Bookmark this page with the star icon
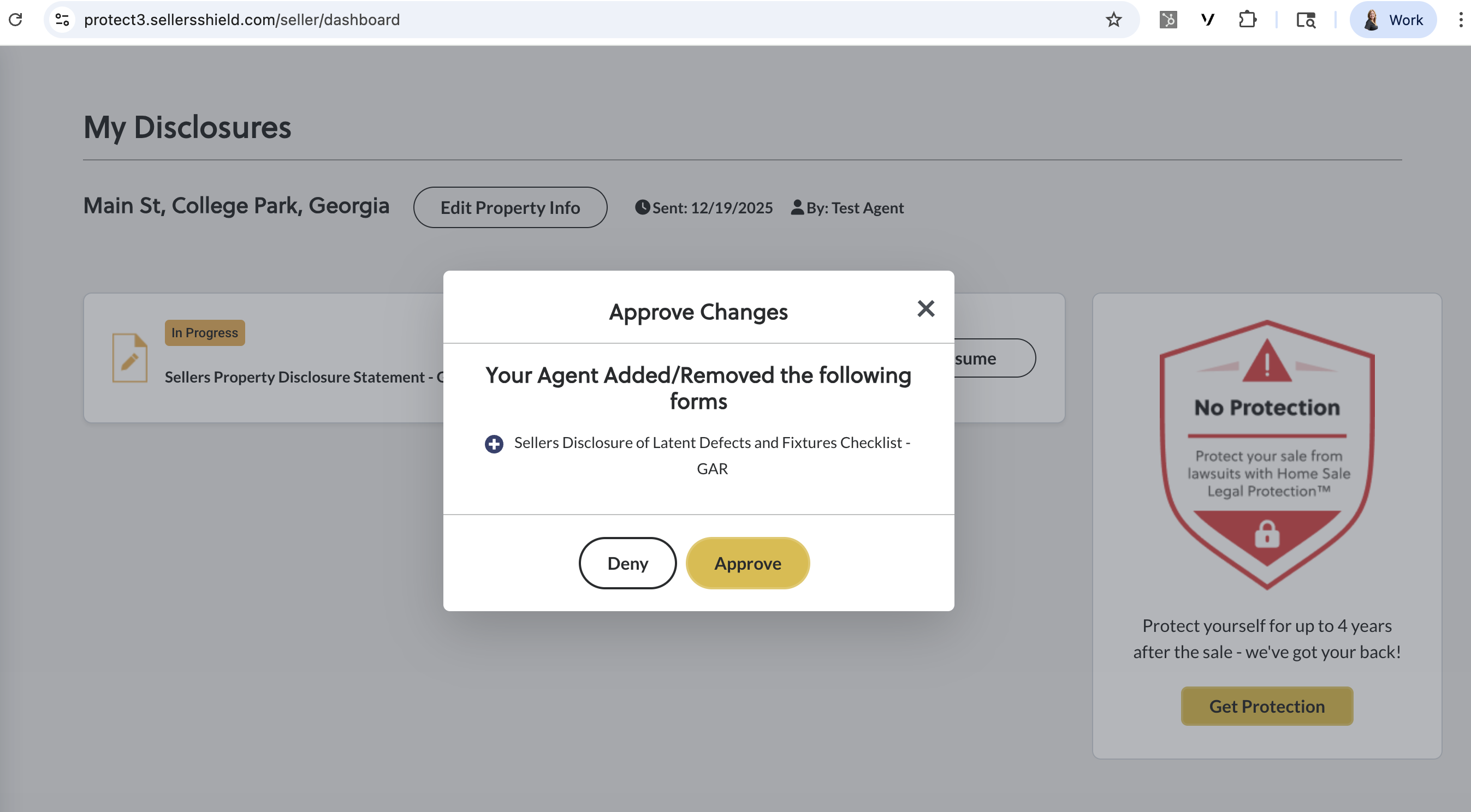This screenshot has height=812, width=1471. click(x=1113, y=20)
